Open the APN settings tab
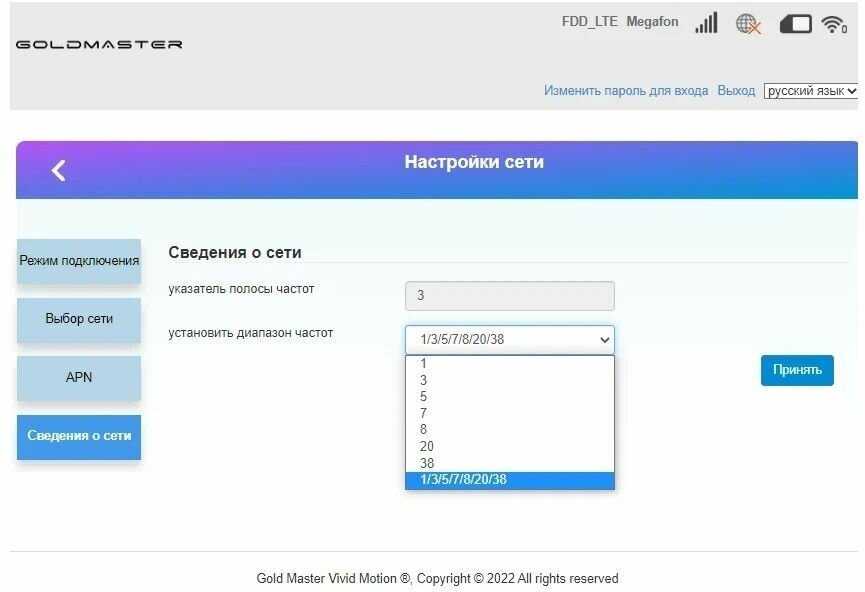Viewport: 865px width, 592px height. tap(79, 377)
